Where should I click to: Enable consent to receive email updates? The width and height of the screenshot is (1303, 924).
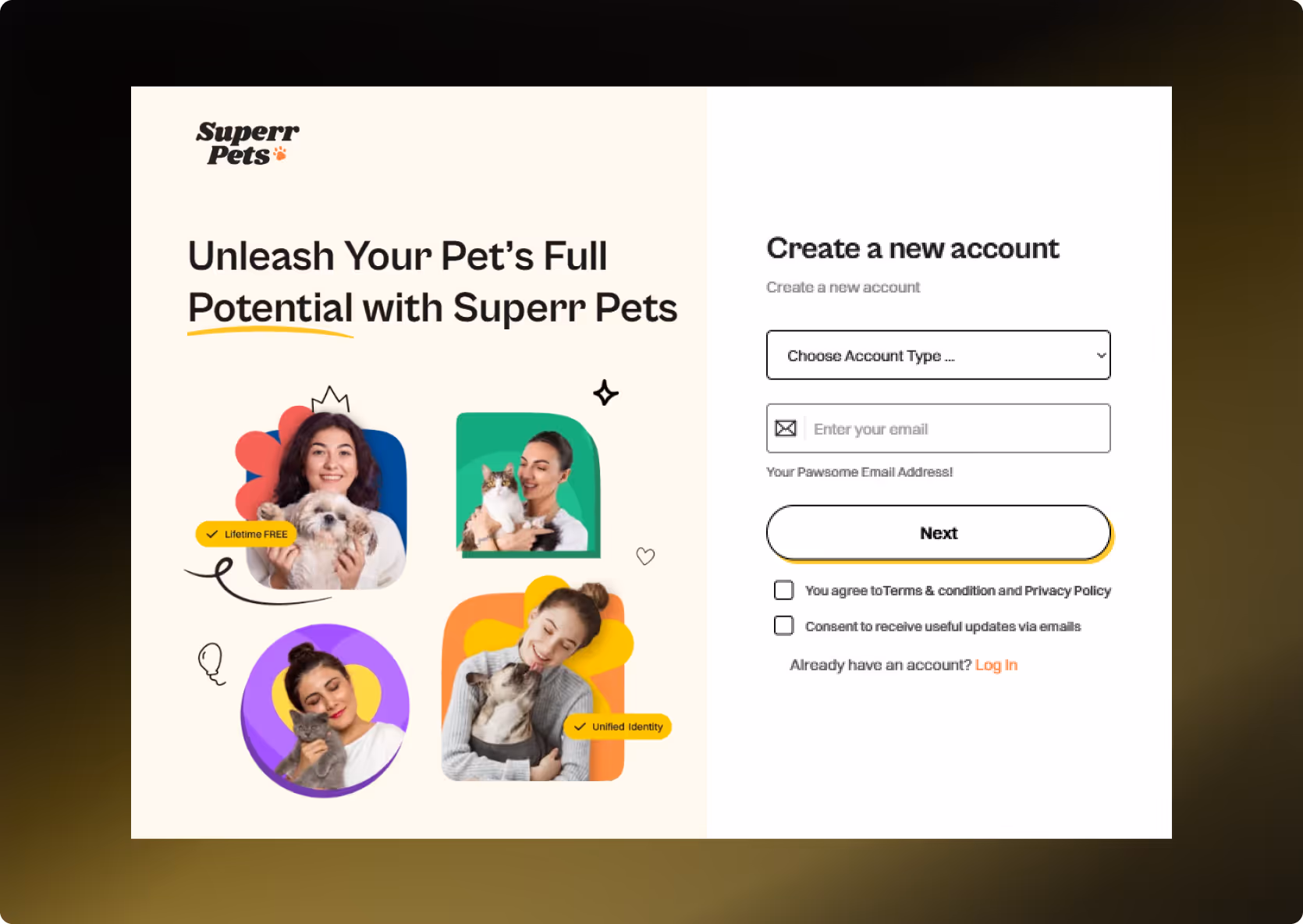(x=783, y=626)
